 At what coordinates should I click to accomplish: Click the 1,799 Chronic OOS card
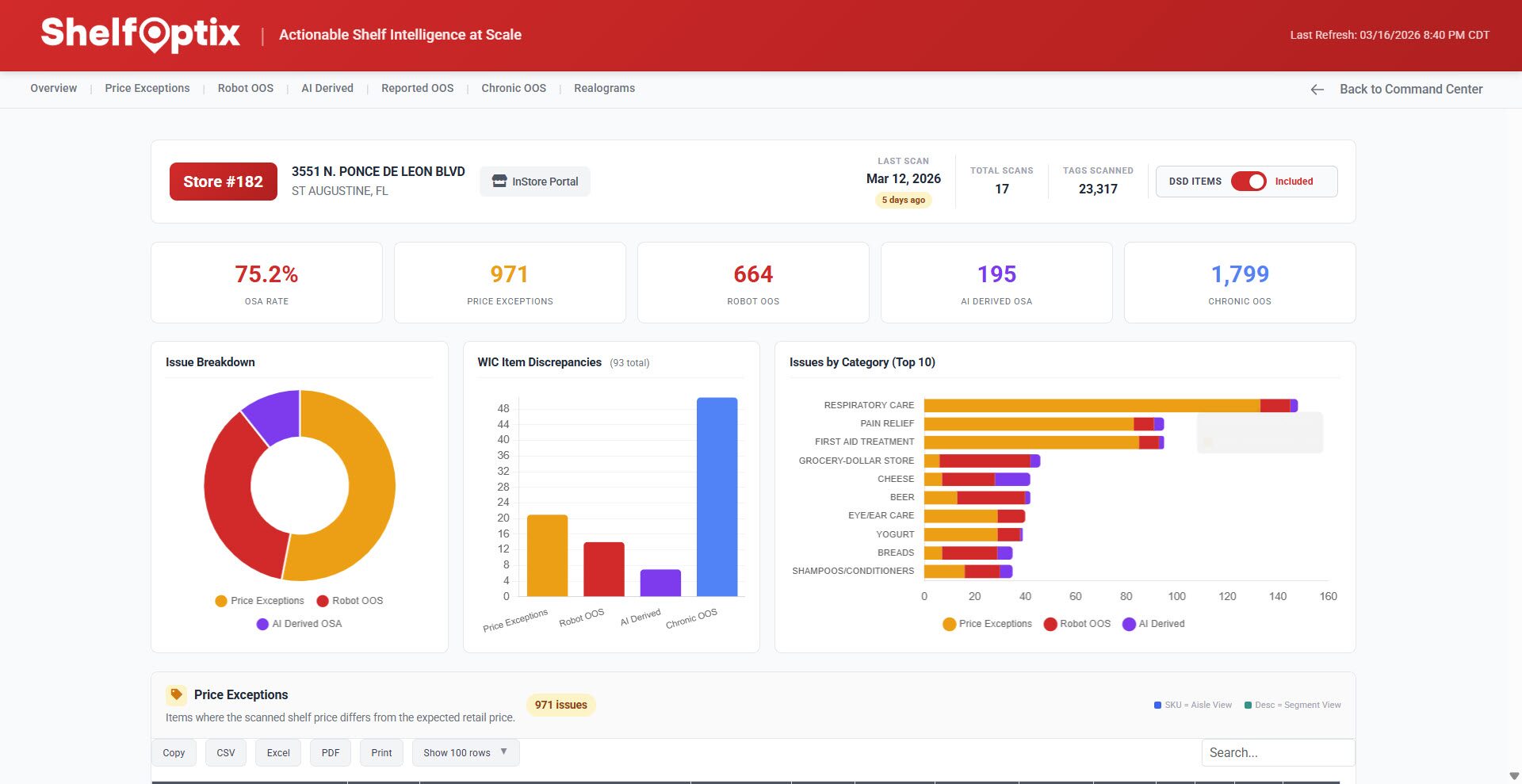[x=1240, y=283]
